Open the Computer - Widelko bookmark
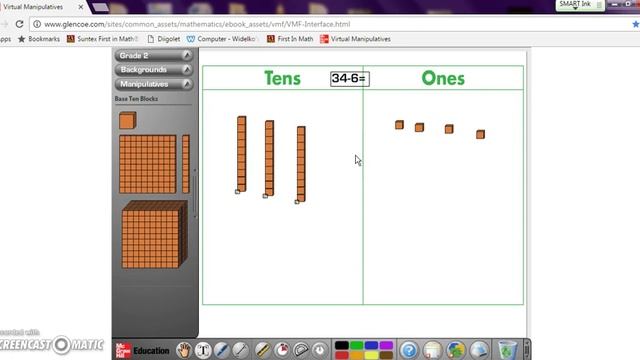Screen dimensions: 640x360 (222, 39)
